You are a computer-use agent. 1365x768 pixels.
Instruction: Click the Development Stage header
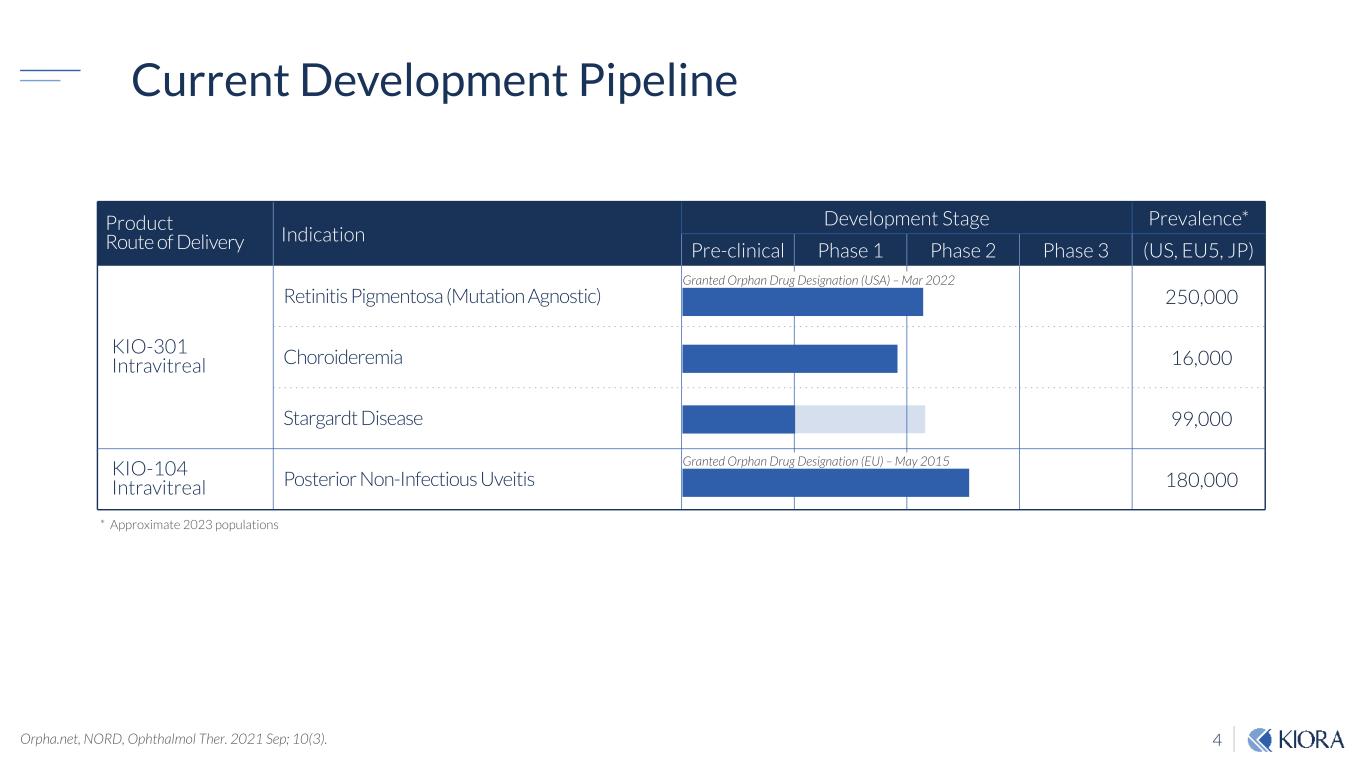point(906,218)
